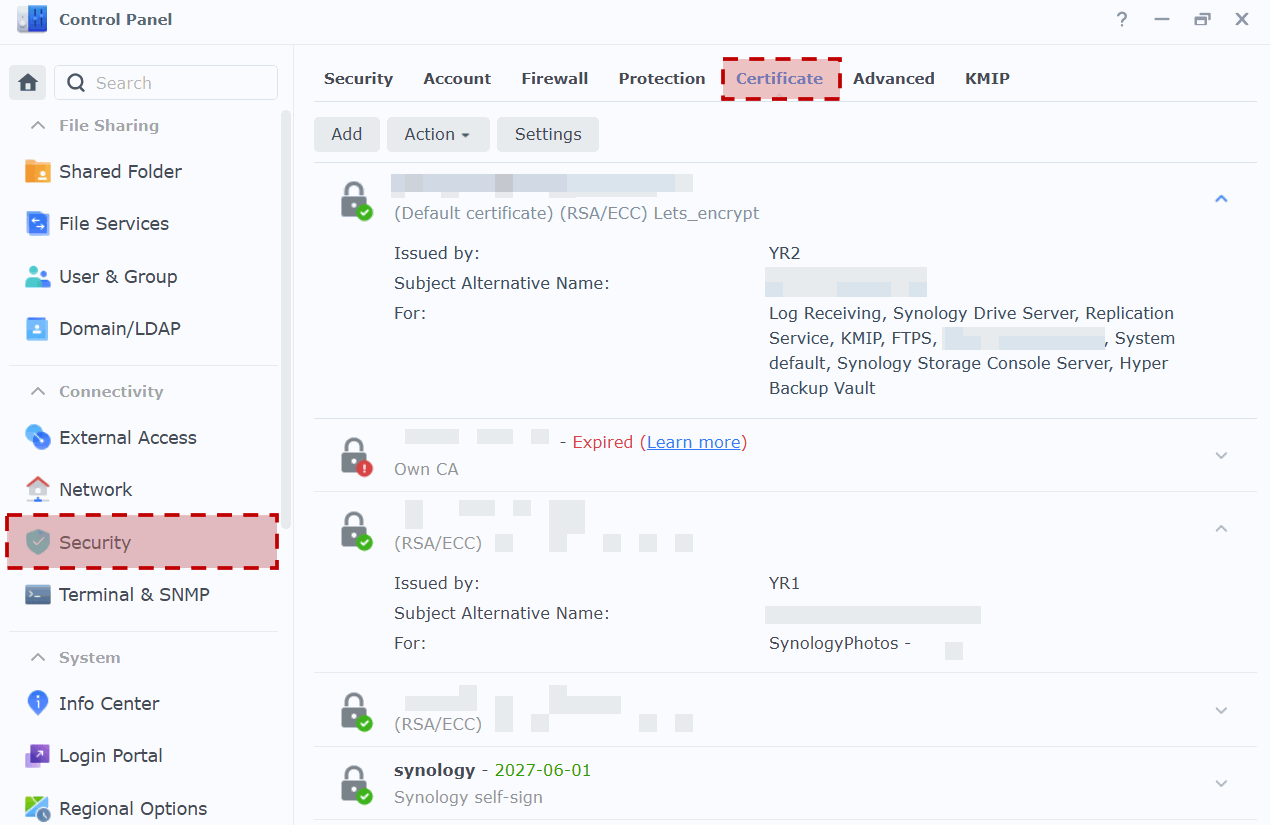Image resolution: width=1270 pixels, height=825 pixels.
Task: Switch to the Advanced tab
Action: click(894, 78)
